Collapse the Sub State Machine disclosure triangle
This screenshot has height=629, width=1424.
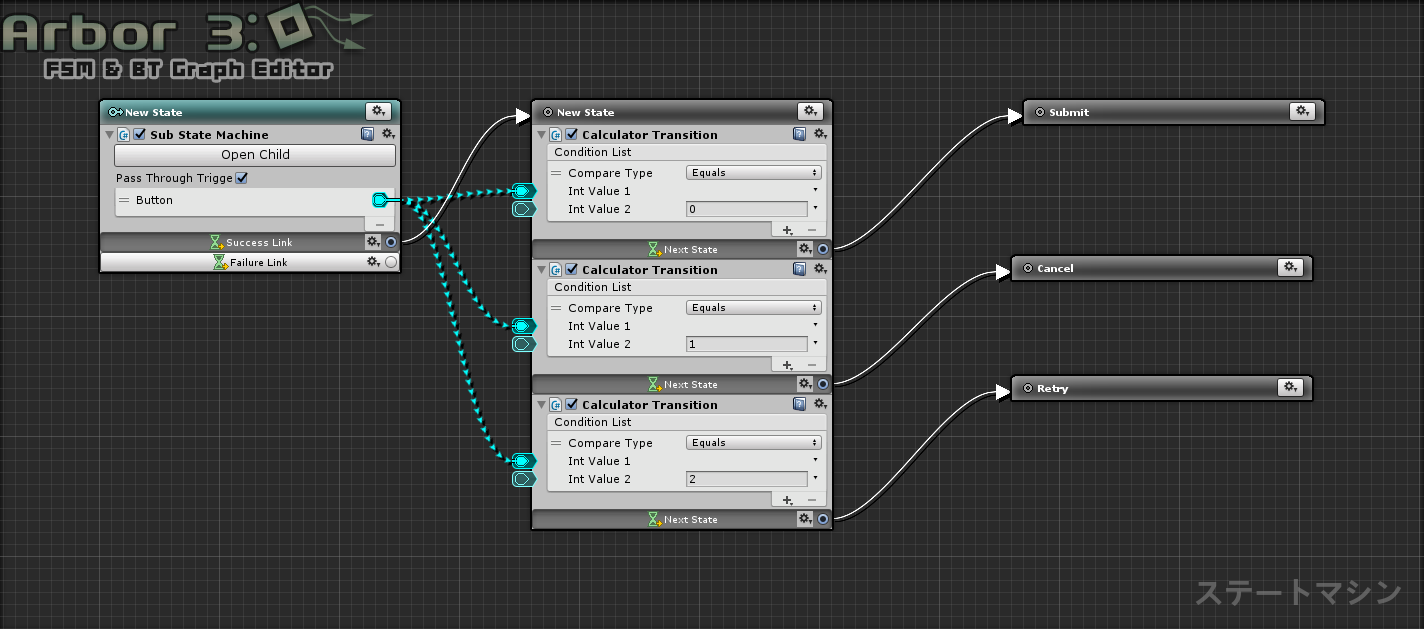(x=109, y=134)
